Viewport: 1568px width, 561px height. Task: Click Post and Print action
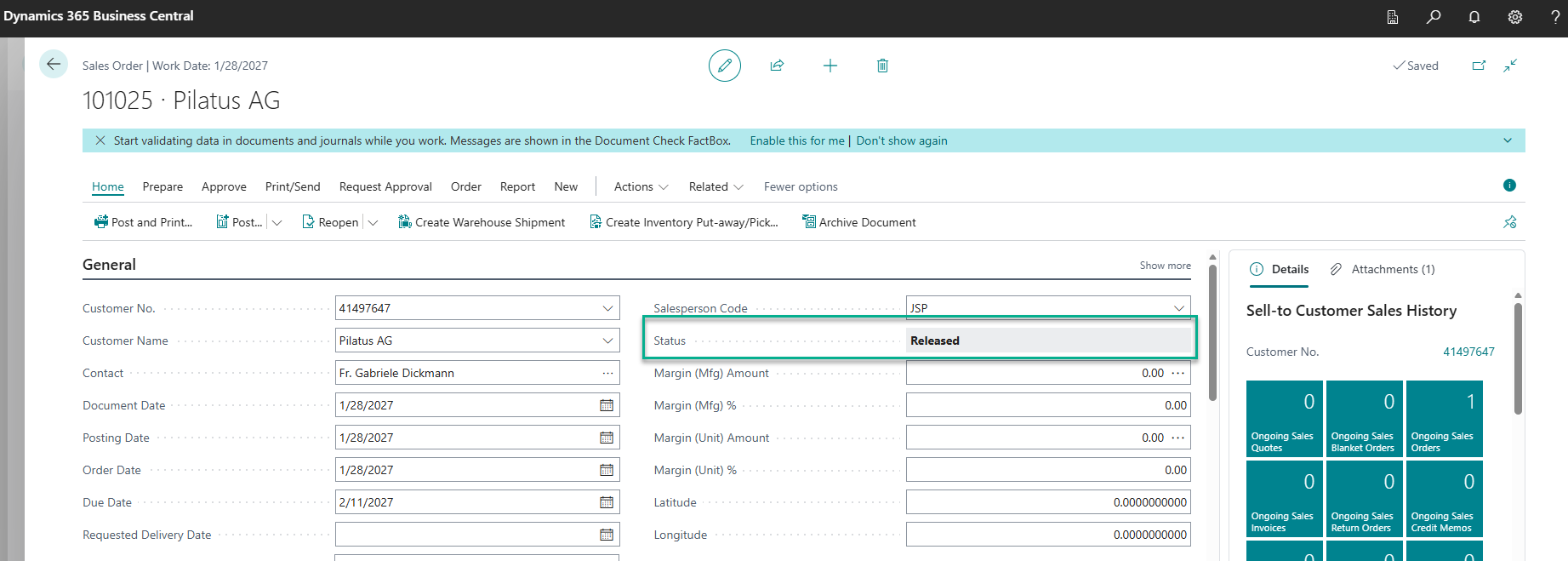pyautogui.click(x=144, y=222)
